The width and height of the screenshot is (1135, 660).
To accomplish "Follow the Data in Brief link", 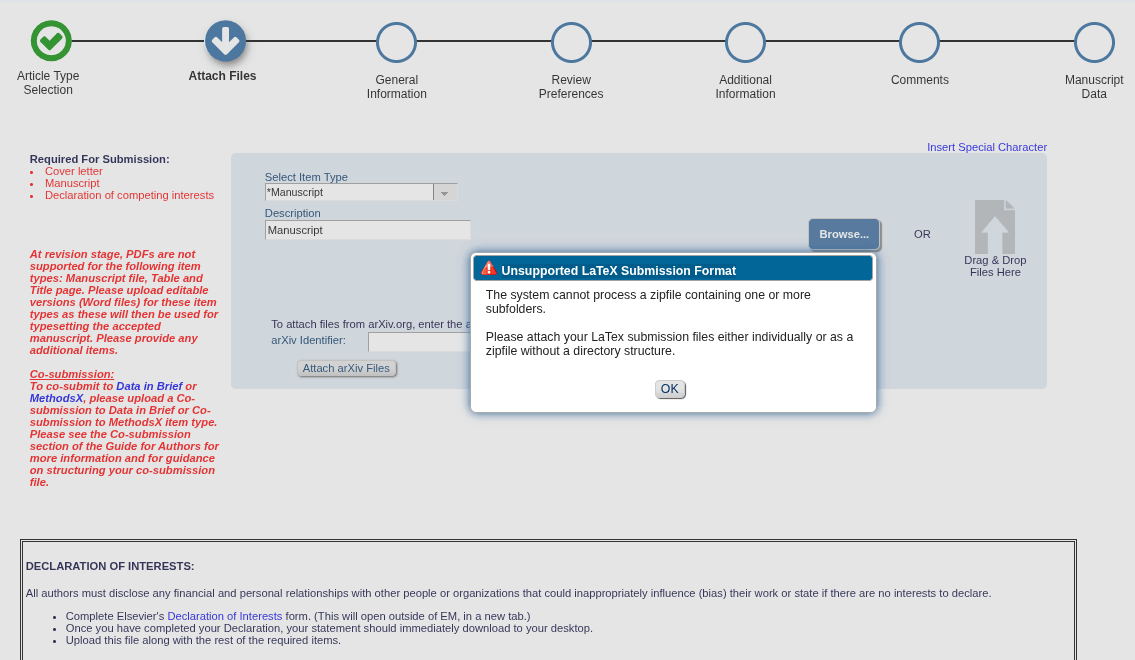I will click(149, 386).
